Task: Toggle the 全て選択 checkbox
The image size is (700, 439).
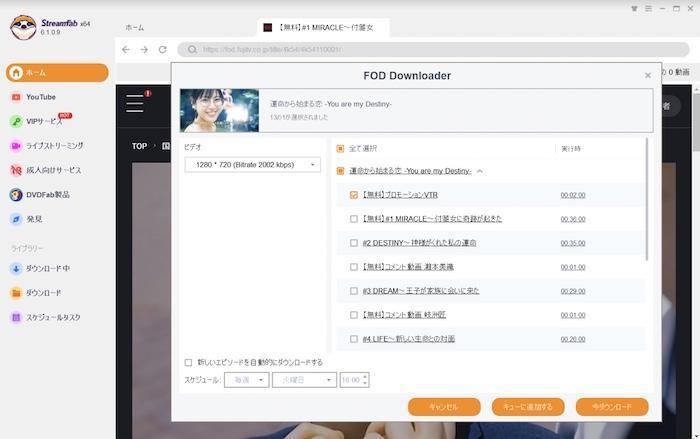Action: click(x=340, y=148)
